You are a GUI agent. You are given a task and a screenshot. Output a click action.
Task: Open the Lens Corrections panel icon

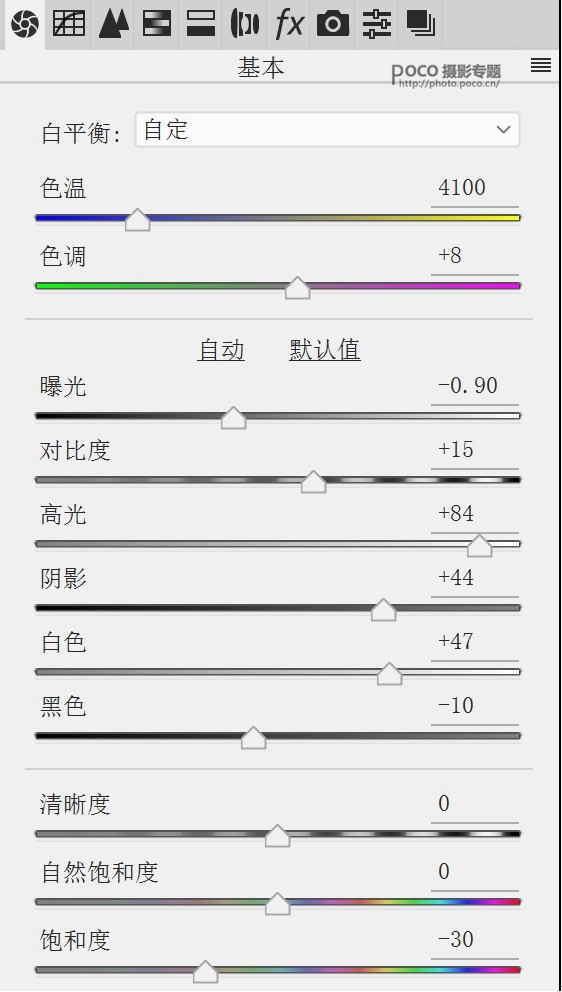pos(245,24)
